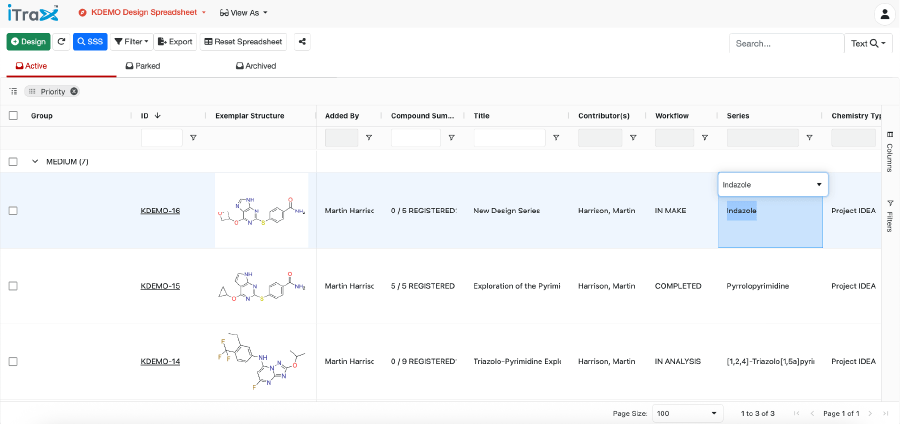Viewport: 900px width, 424px height.
Task: Open the KDEMO-15 exemplar structure image
Action: [x=262, y=286]
